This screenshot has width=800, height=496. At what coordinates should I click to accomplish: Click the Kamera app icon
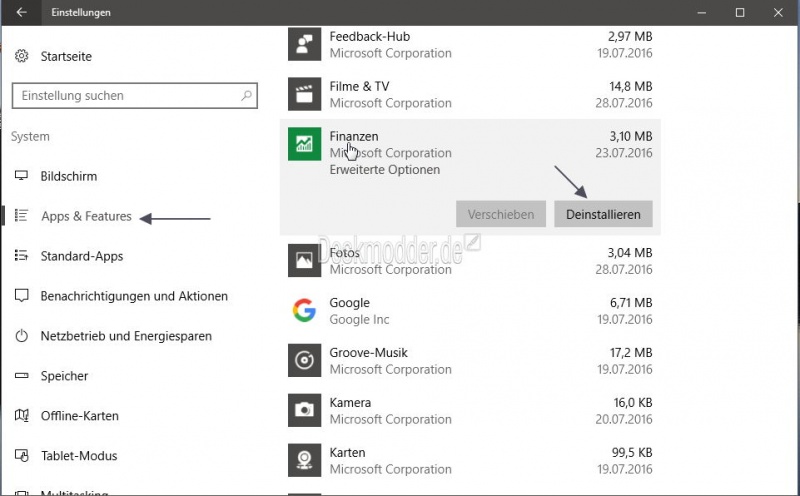[304, 410]
